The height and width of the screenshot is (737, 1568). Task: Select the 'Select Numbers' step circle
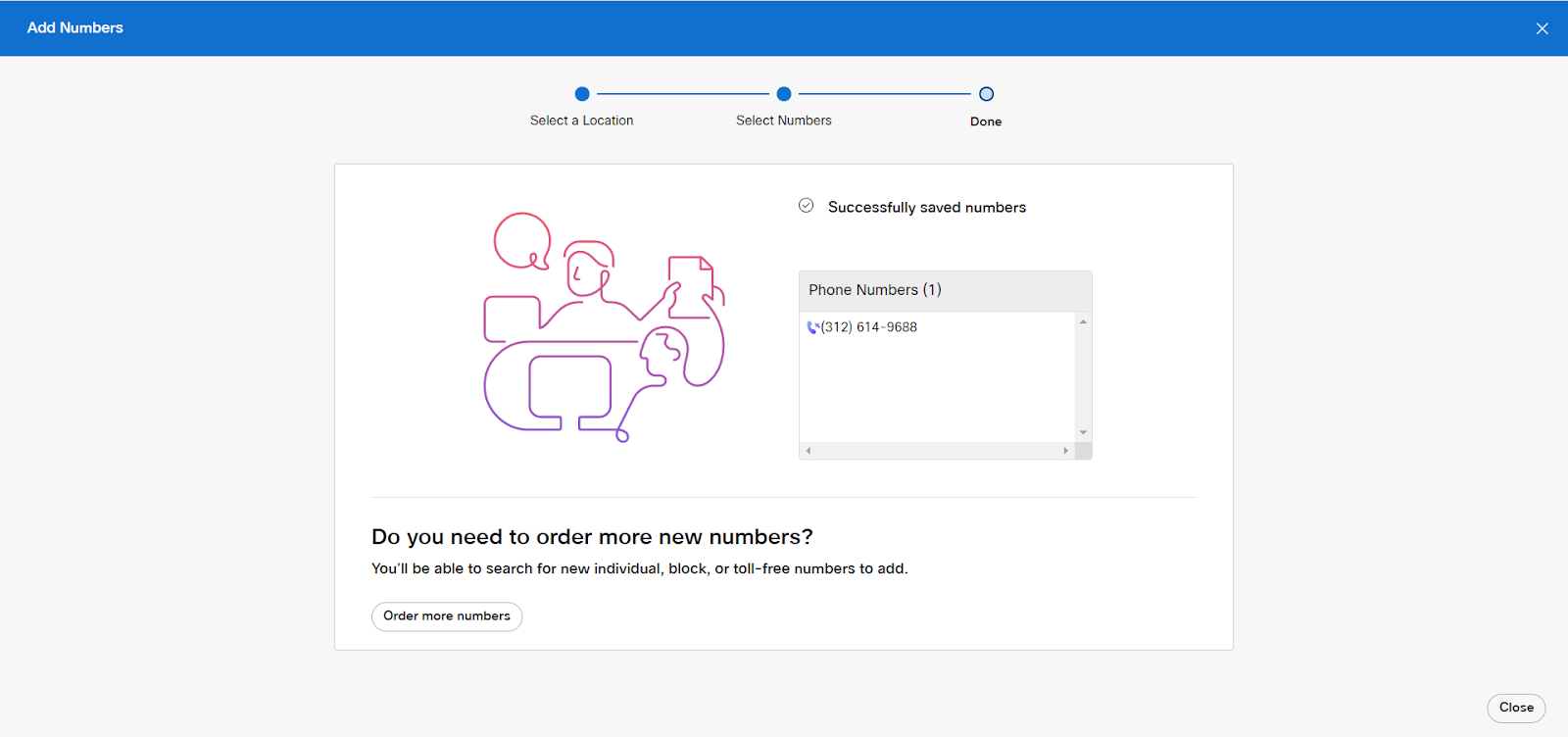(784, 94)
